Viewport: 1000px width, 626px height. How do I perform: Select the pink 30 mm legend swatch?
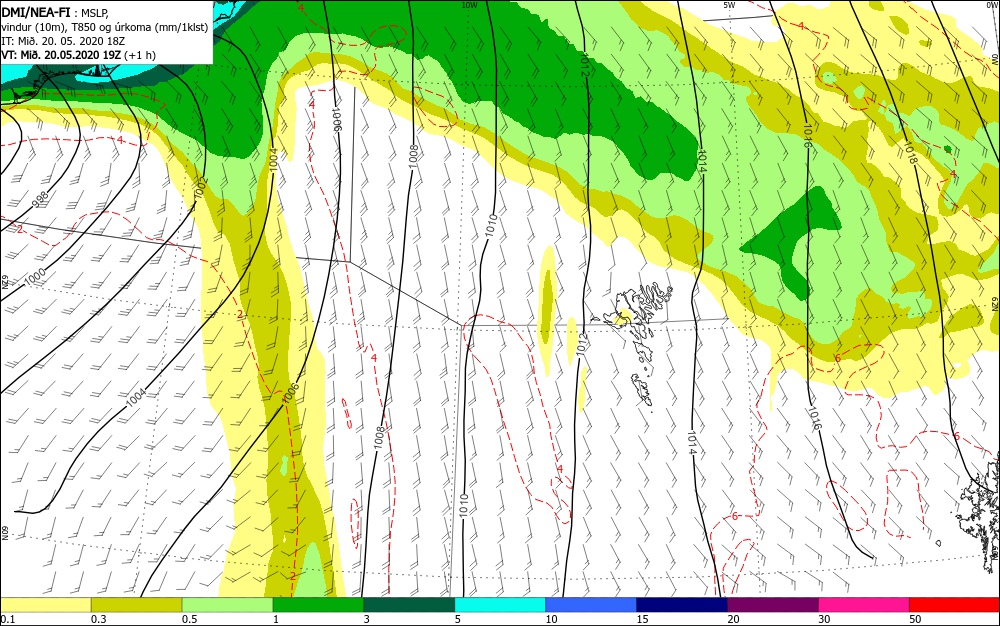(x=864, y=605)
